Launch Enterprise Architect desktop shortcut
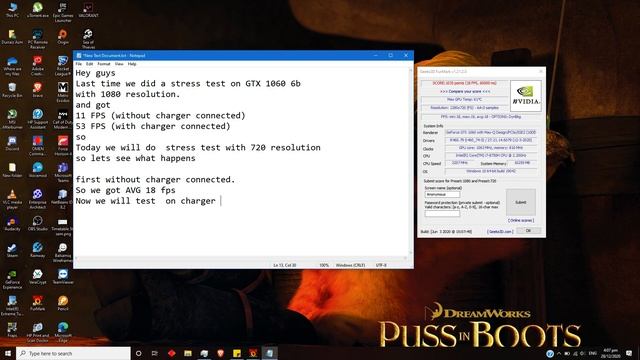 [x=38, y=199]
